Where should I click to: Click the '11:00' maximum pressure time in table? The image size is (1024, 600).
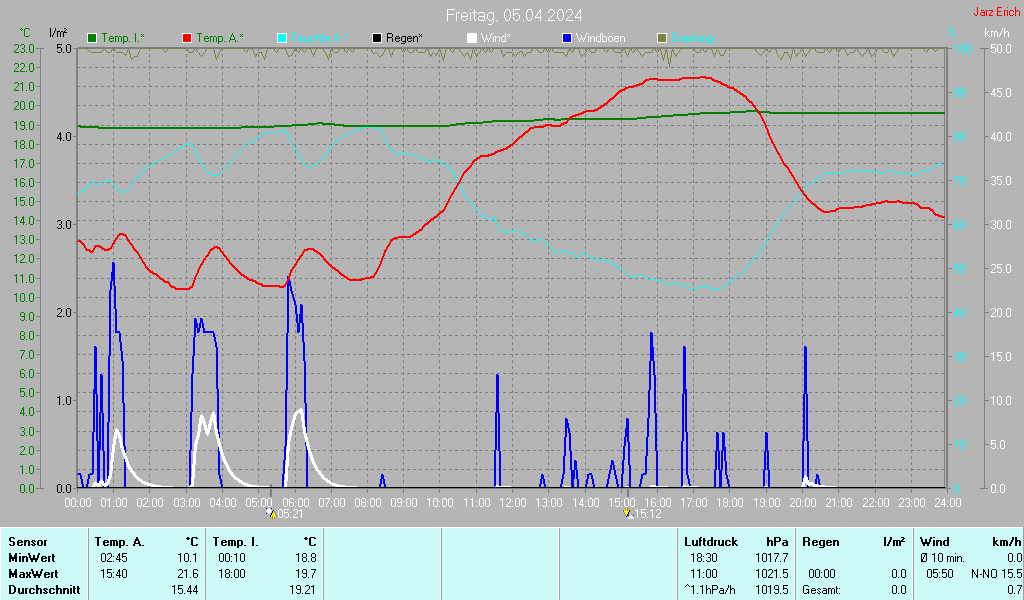(x=703, y=574)
